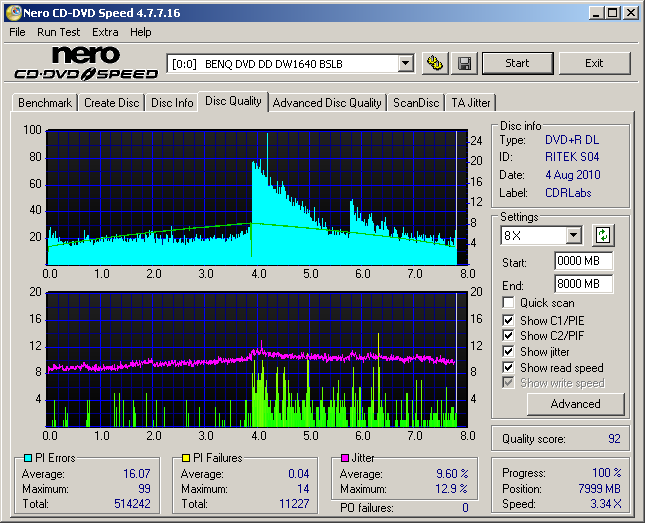Click the disc options icon beside drive selector
This screenshot has width=645, height=523.
(434, 63)
